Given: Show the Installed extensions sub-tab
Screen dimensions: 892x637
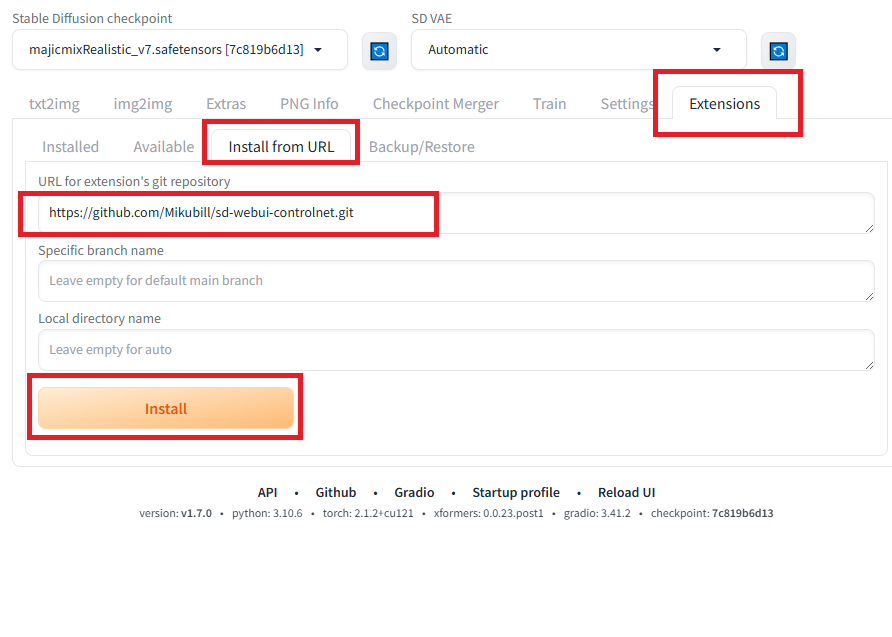Looking at the screenshot, I should 70,147.
